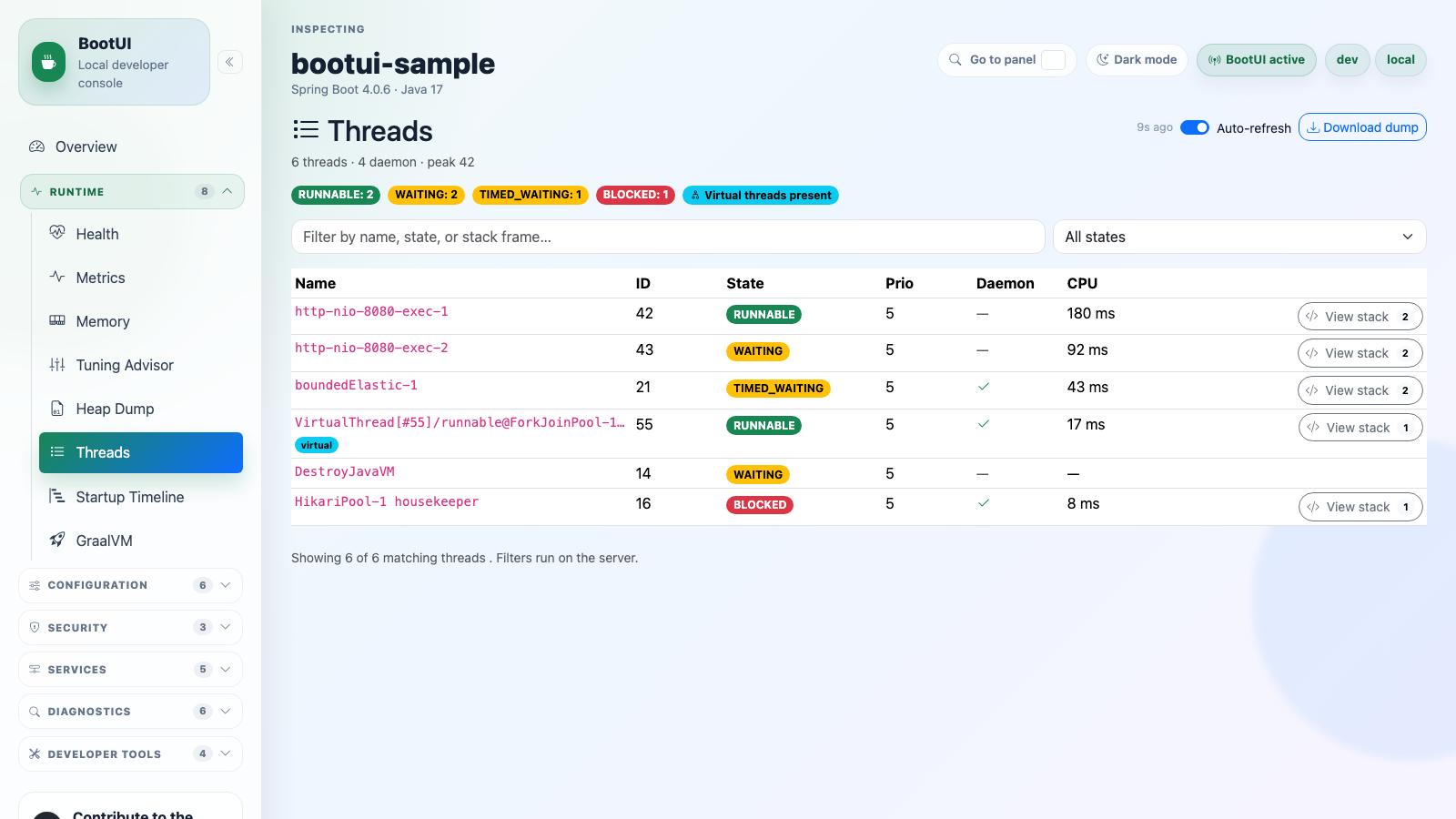Click the broadcast icon in BootUI active
Image resolution: width=1456 pixels, height=819 pixels.
click(1215, 60)
